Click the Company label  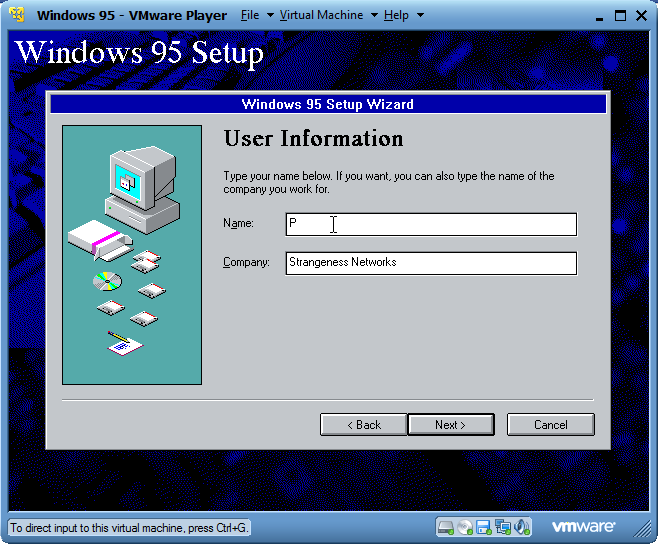246,262
